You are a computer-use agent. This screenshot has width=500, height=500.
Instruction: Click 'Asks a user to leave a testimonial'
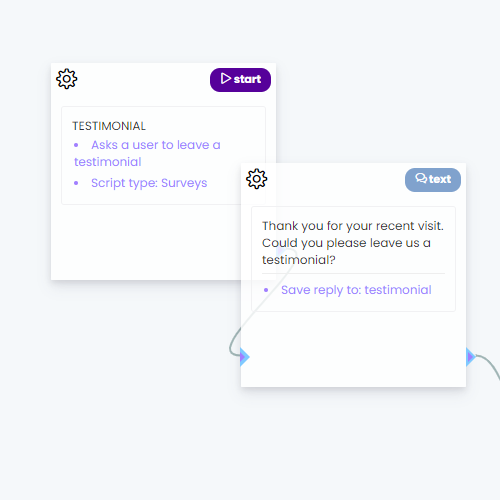(147, 153)
